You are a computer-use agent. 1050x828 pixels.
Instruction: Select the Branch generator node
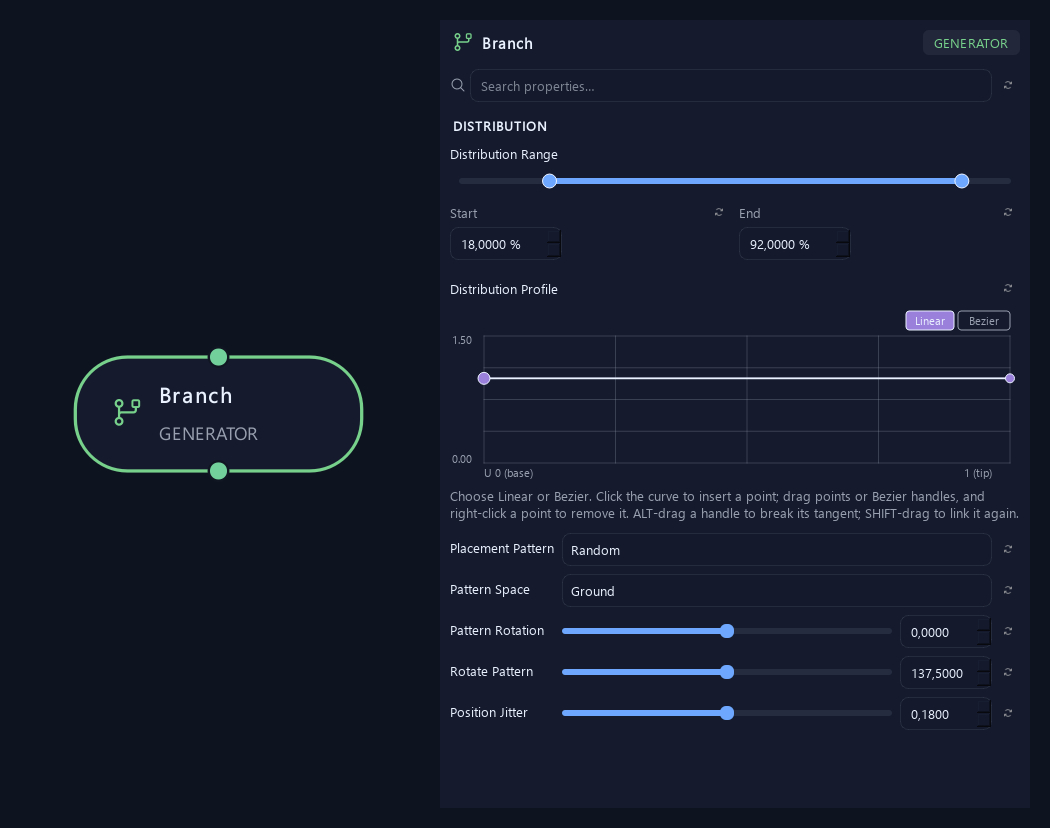[x=218, y=414]
